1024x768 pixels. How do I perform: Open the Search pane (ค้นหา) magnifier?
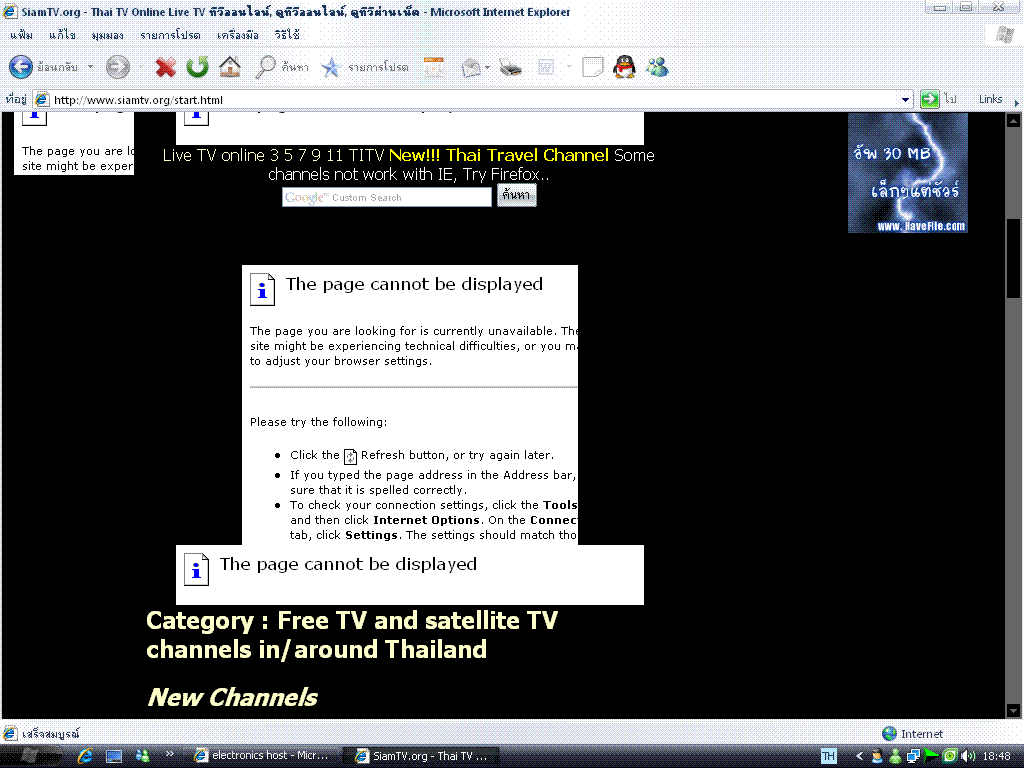click(281, 67)
